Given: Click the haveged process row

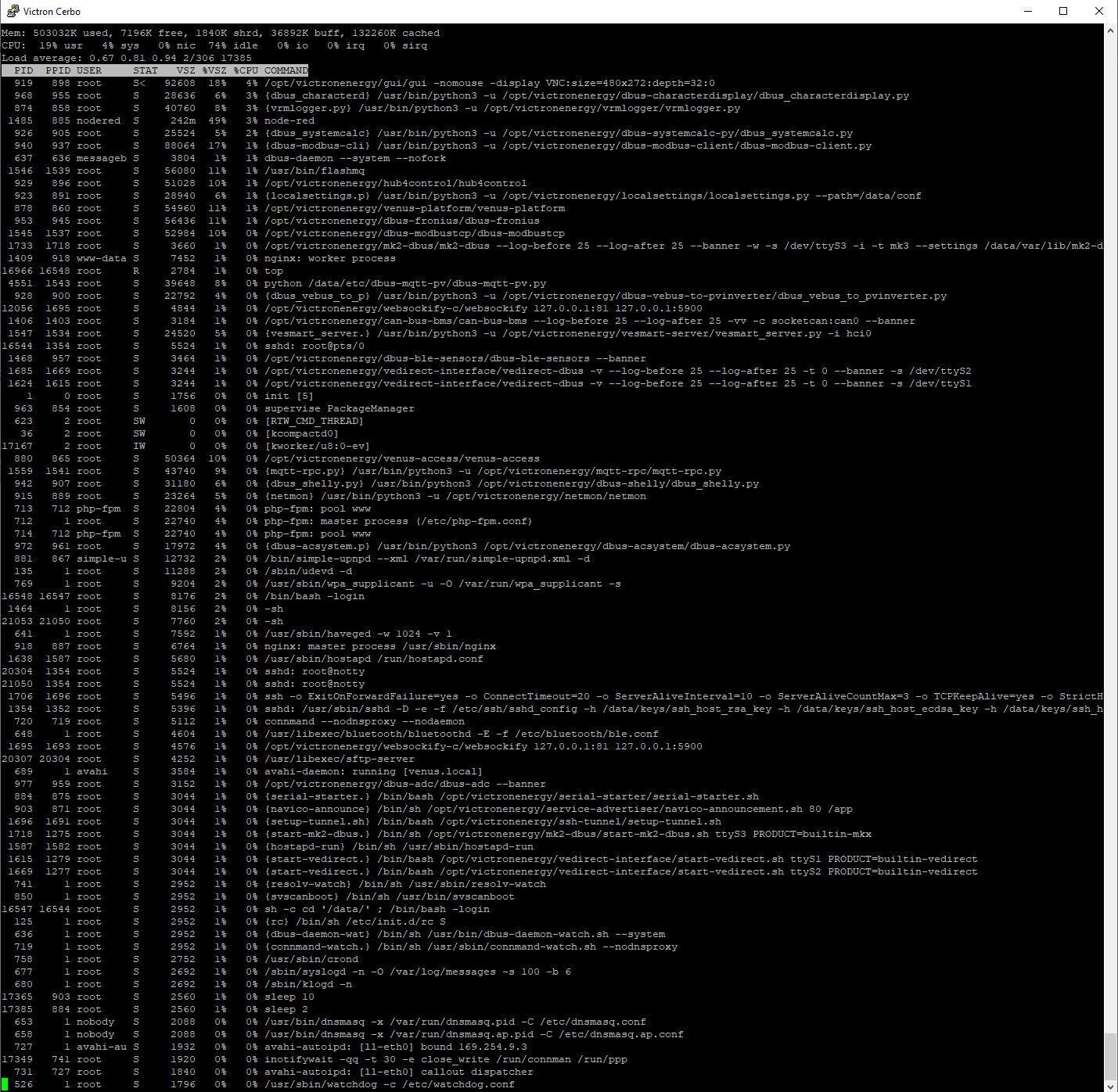Looking at the screenshot, I should 227,634.
